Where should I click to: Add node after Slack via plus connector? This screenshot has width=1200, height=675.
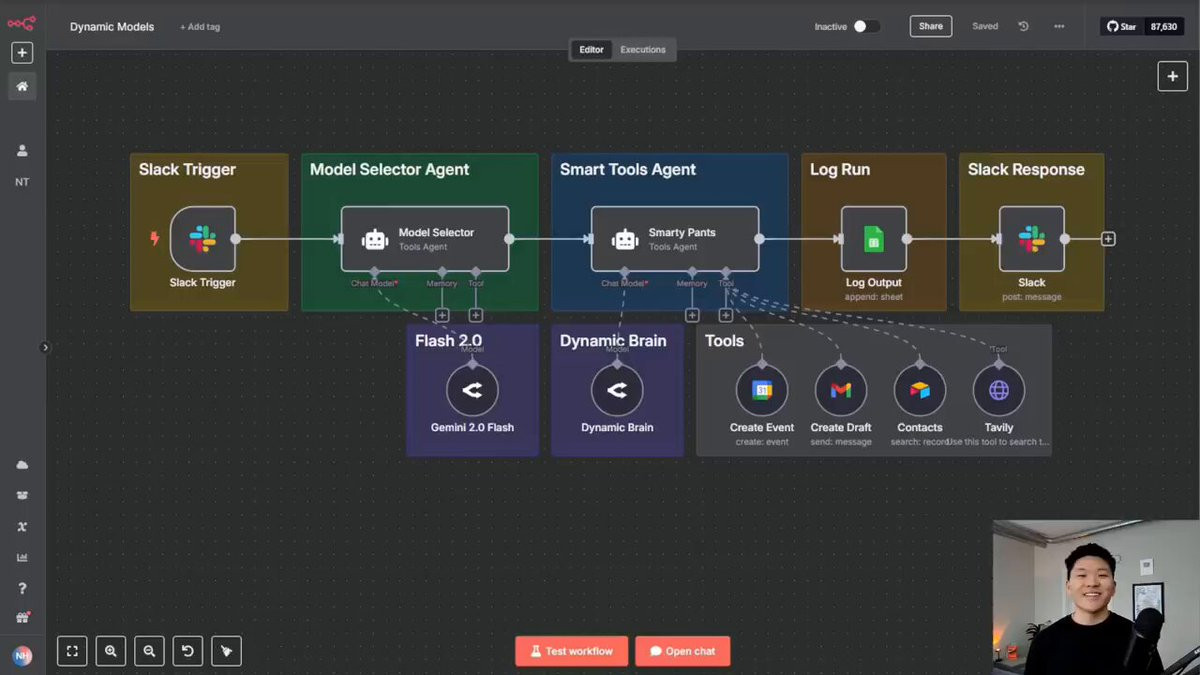(x=1108, y=239)
